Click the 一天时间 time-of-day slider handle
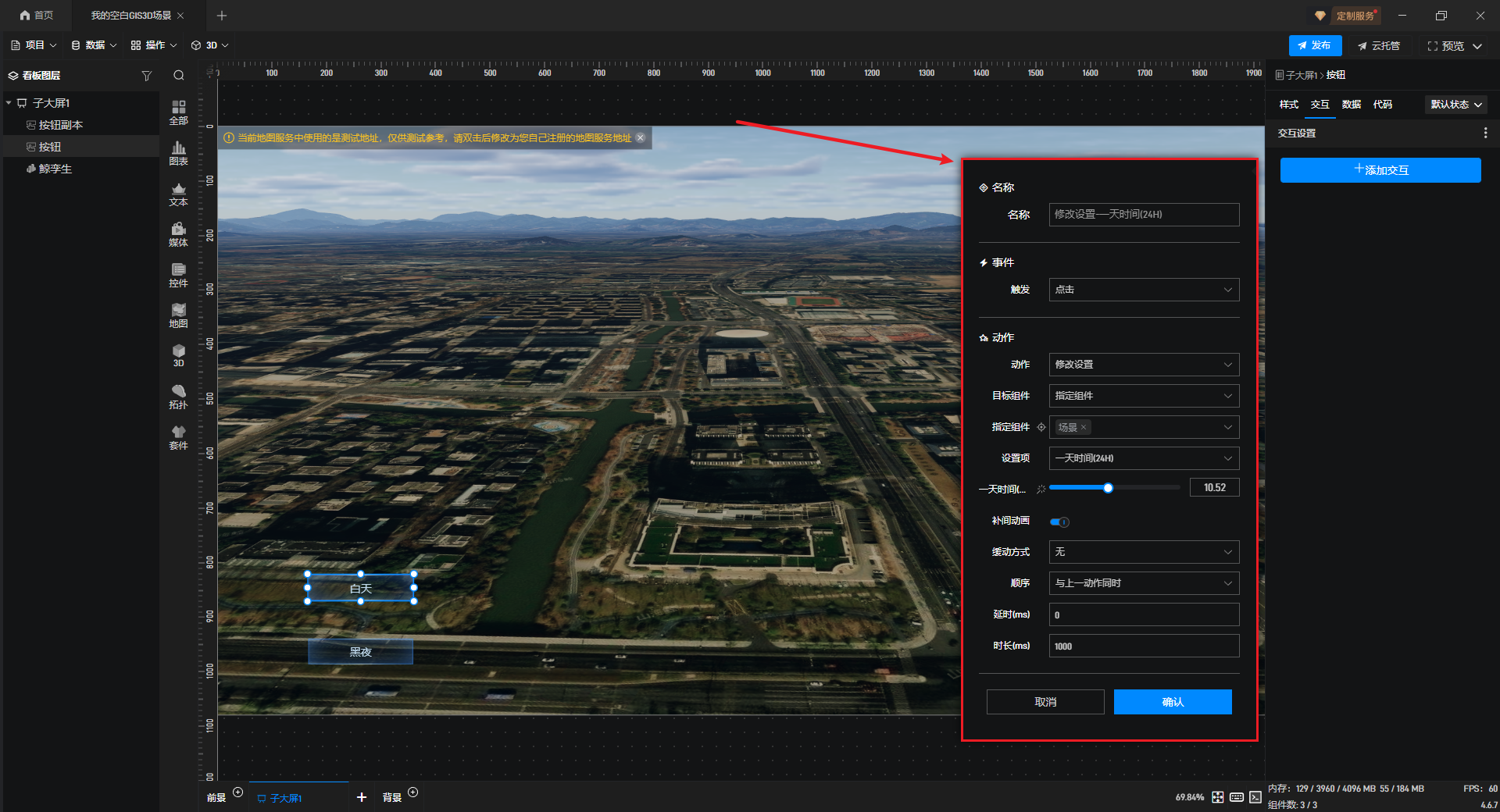 pos(1108,488)
